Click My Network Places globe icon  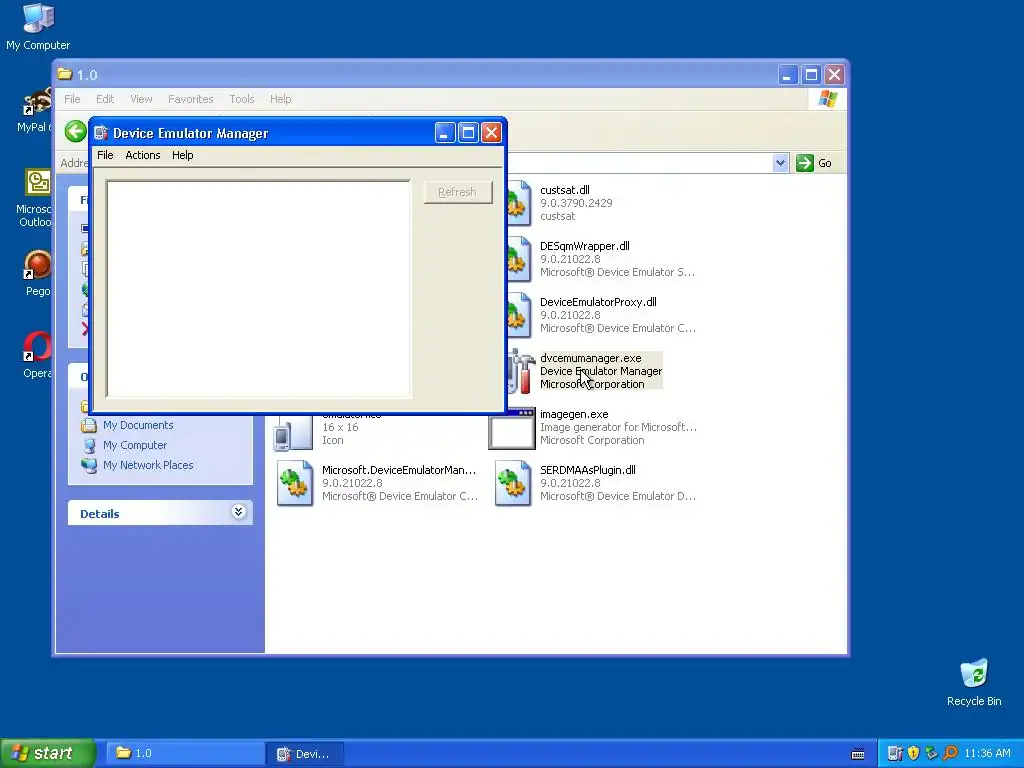[89, 465]
